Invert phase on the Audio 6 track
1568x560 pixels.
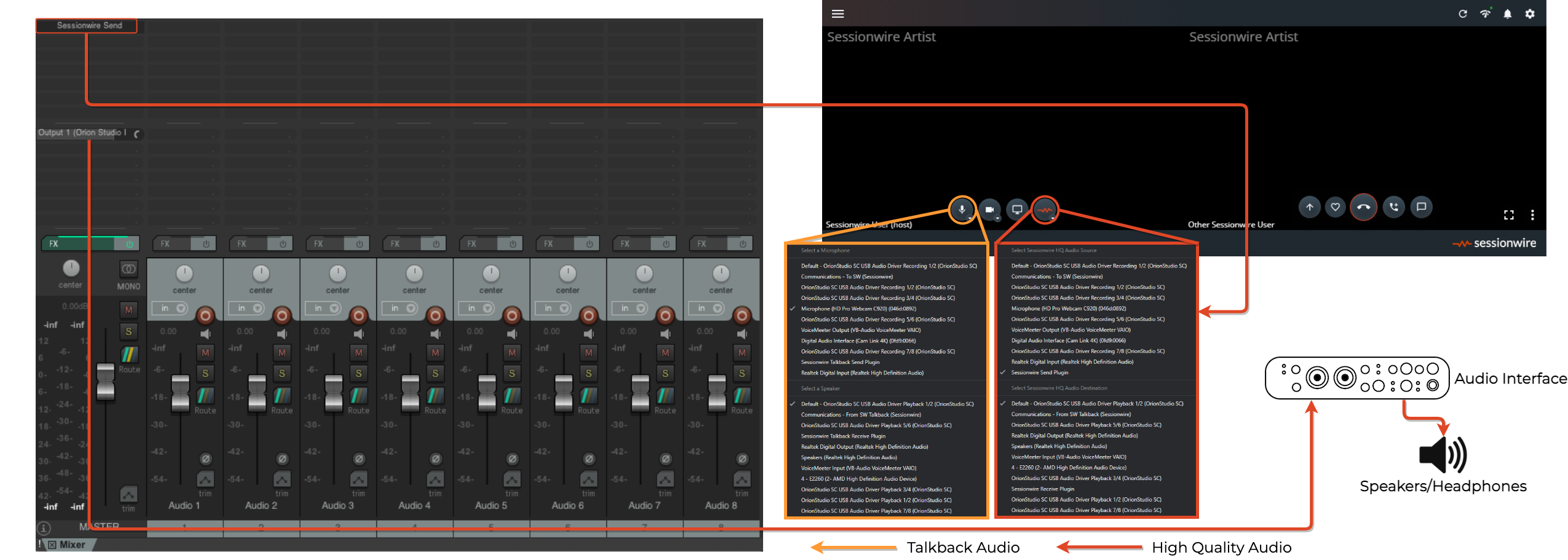pos(588,459)
